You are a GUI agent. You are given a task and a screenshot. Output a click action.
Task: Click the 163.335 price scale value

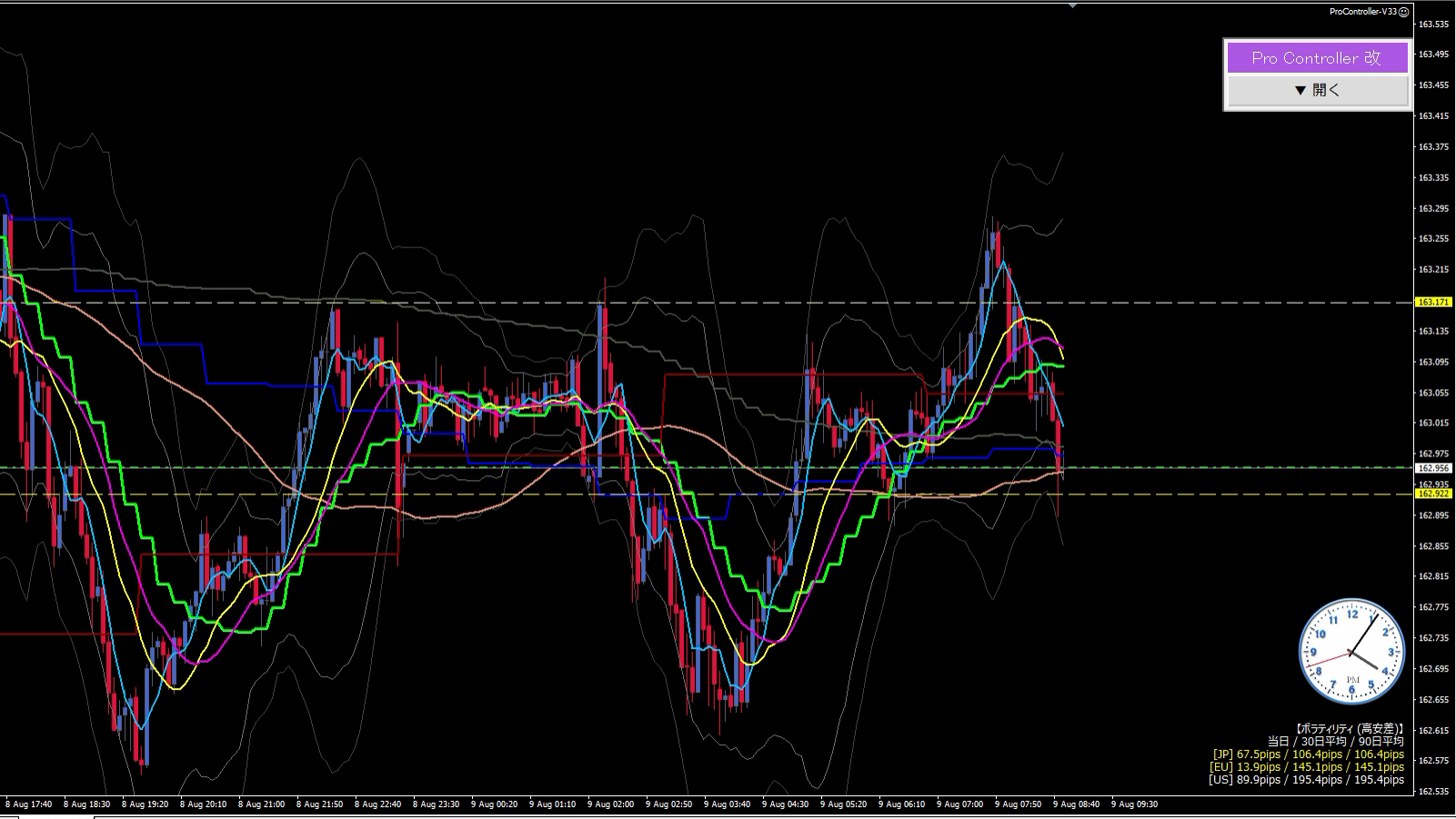tap(1433, 177)
